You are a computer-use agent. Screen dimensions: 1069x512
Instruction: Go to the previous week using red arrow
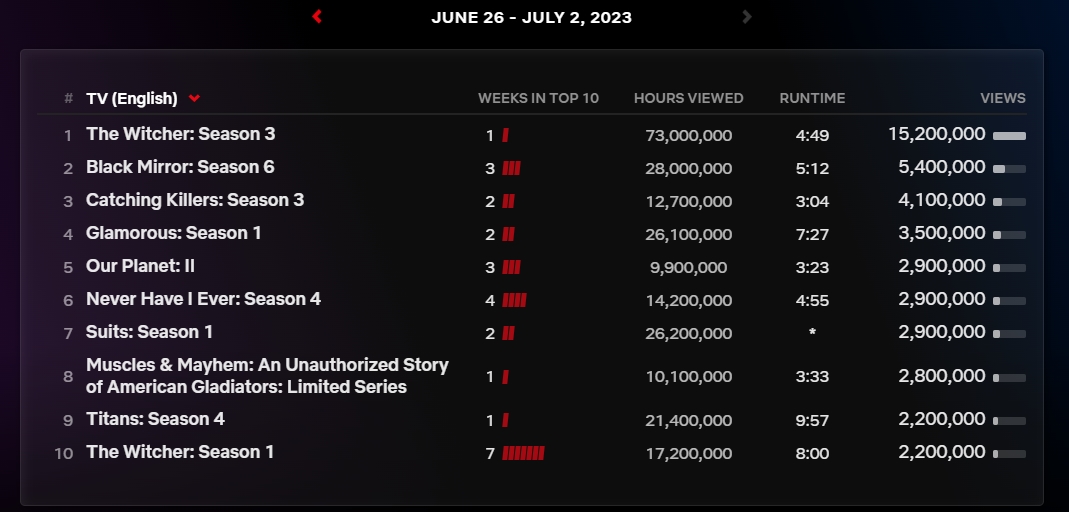coord(317,16)
